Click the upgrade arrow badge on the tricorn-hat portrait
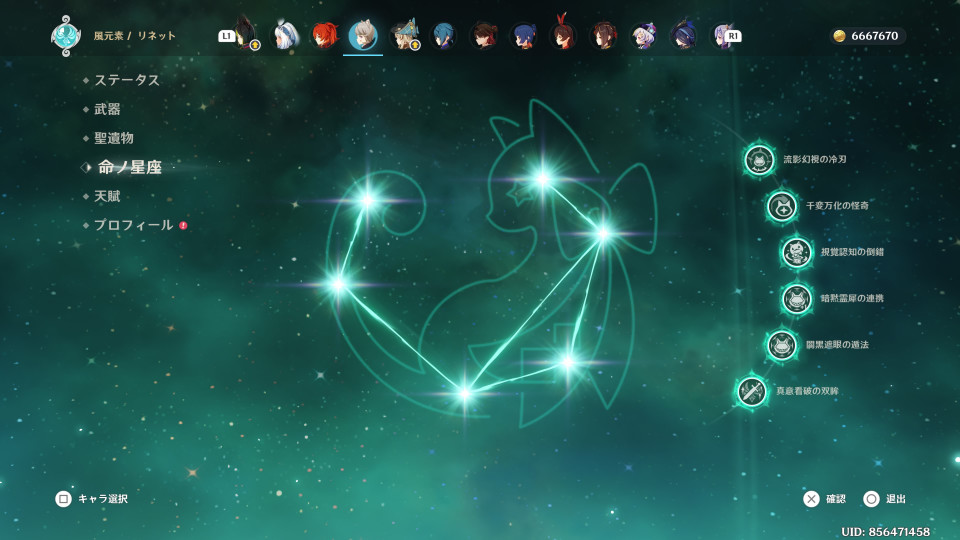Viewport: 960px width, 540px height. click(x=415, y=45)
